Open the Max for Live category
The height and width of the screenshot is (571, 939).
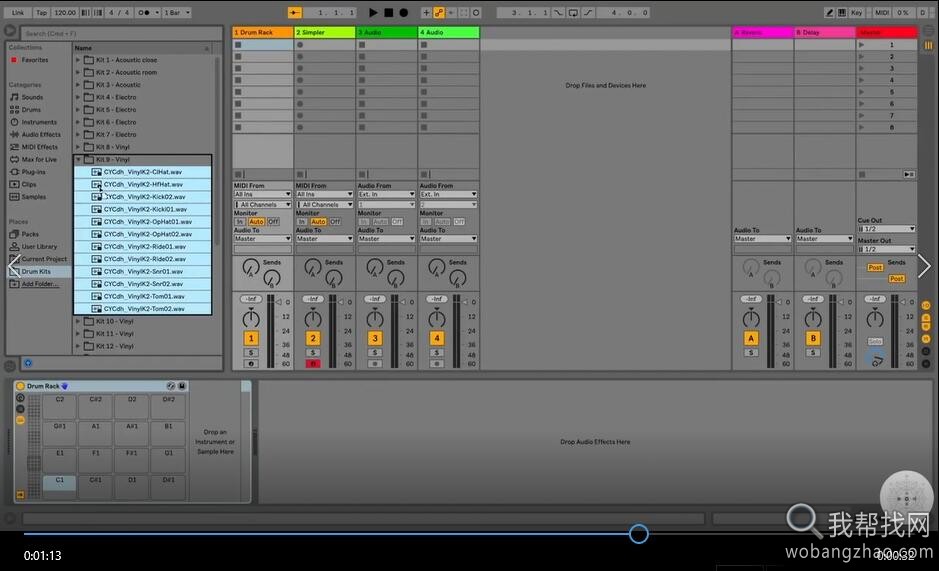[39, 159]
